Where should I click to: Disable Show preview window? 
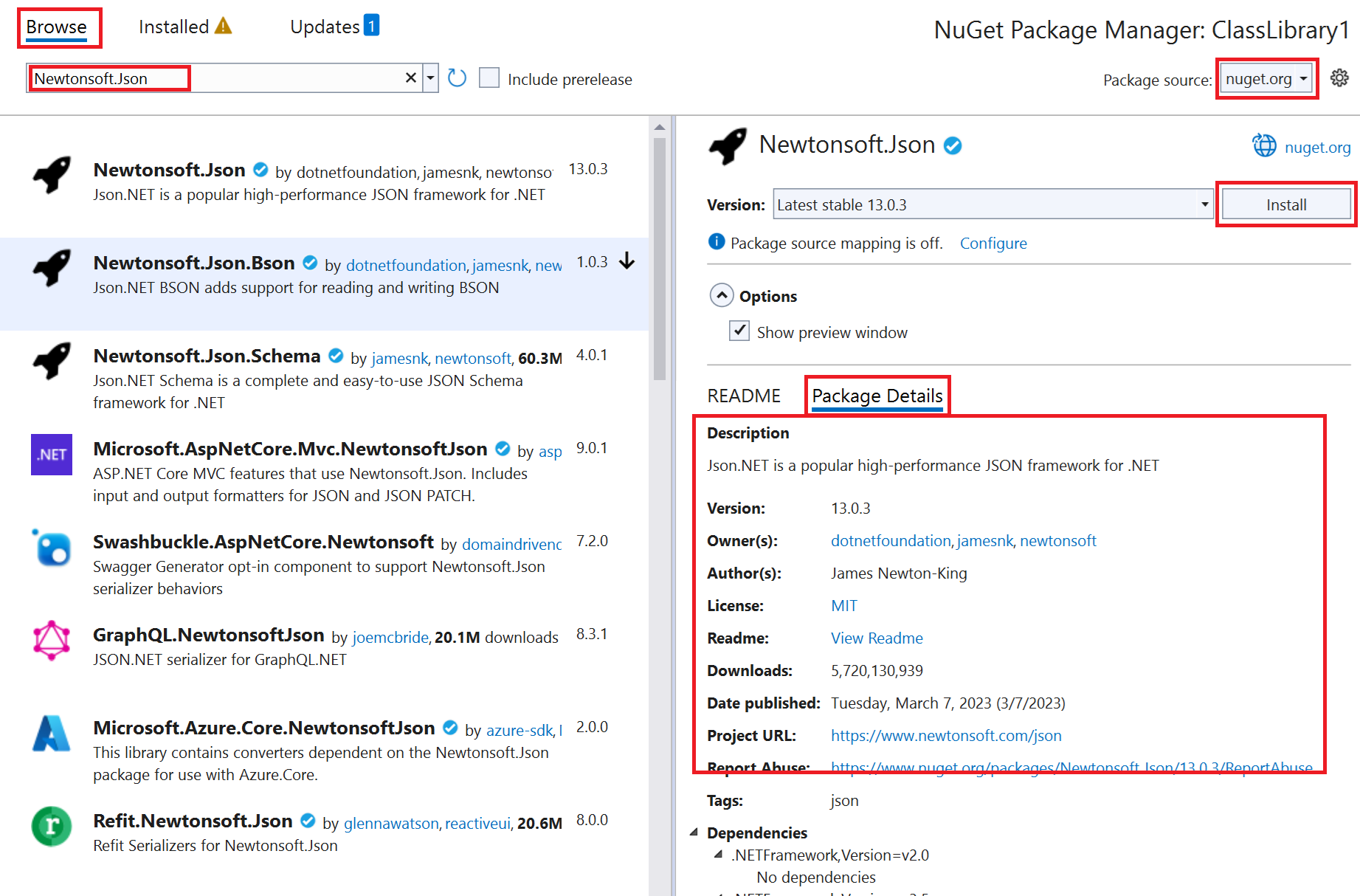(x=739, y=331)
